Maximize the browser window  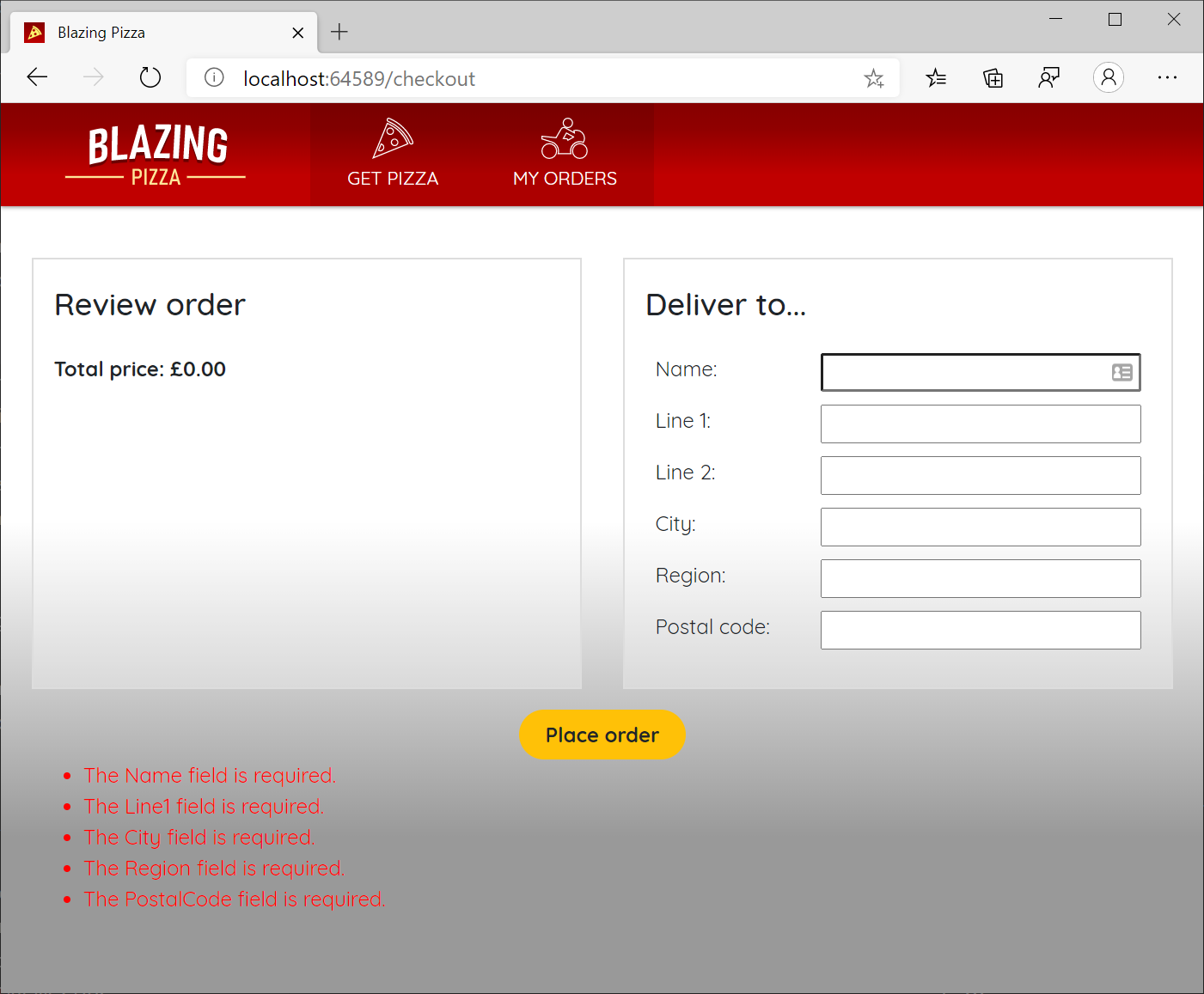click(1115, 19)
